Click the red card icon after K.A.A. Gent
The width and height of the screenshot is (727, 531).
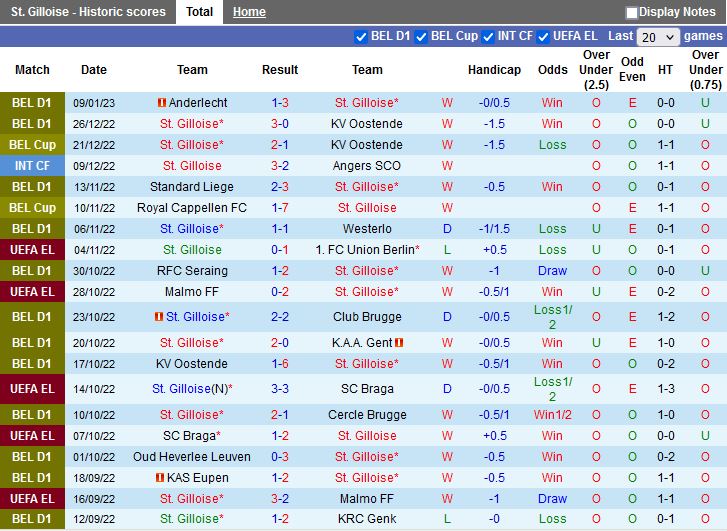(399, 343)
